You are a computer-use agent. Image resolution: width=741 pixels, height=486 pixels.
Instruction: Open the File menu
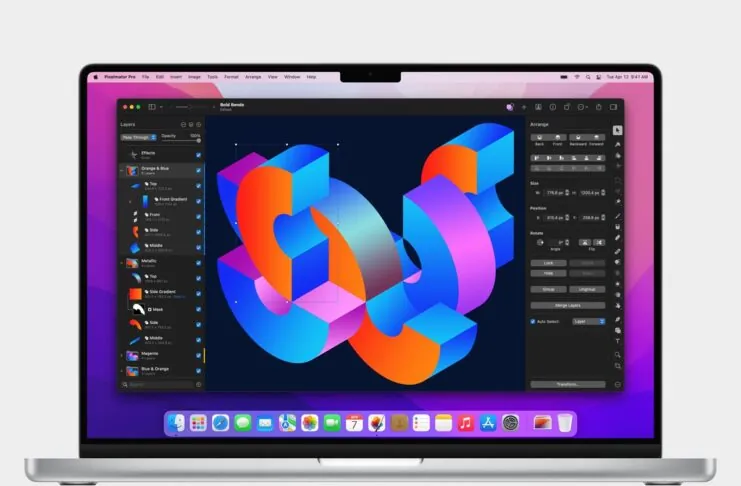pyautogui.click(x=146, y=77)
